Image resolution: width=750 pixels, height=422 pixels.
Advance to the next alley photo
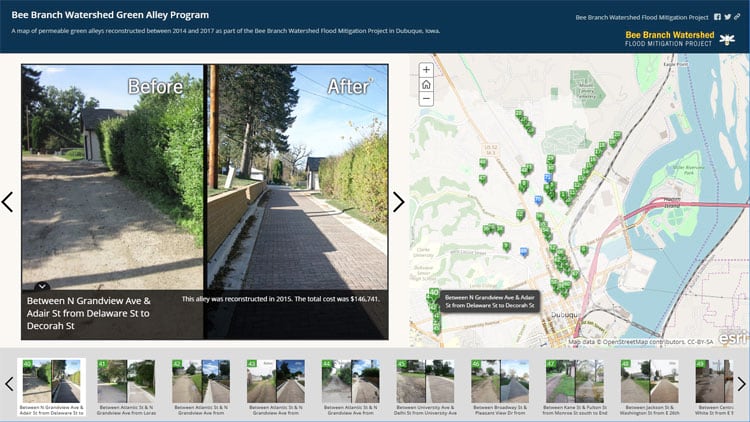[398, 202]
